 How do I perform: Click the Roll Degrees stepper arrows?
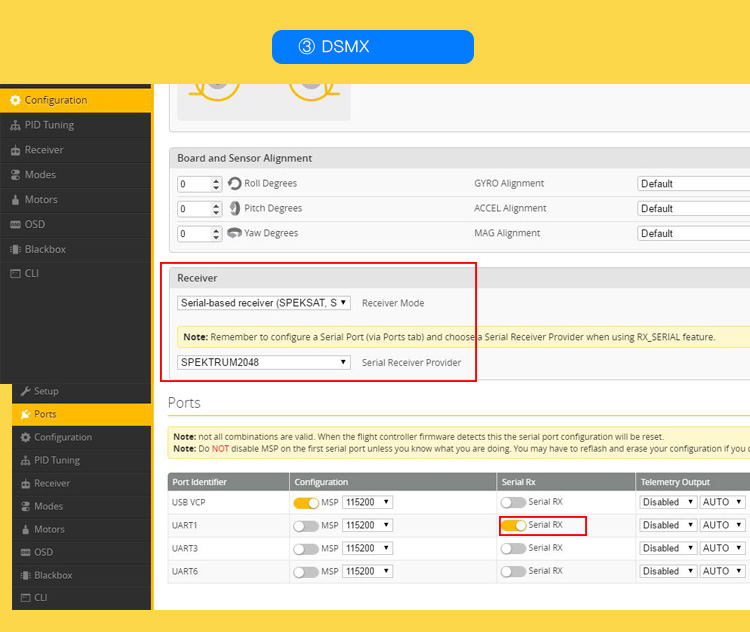(x=216, y=184)
